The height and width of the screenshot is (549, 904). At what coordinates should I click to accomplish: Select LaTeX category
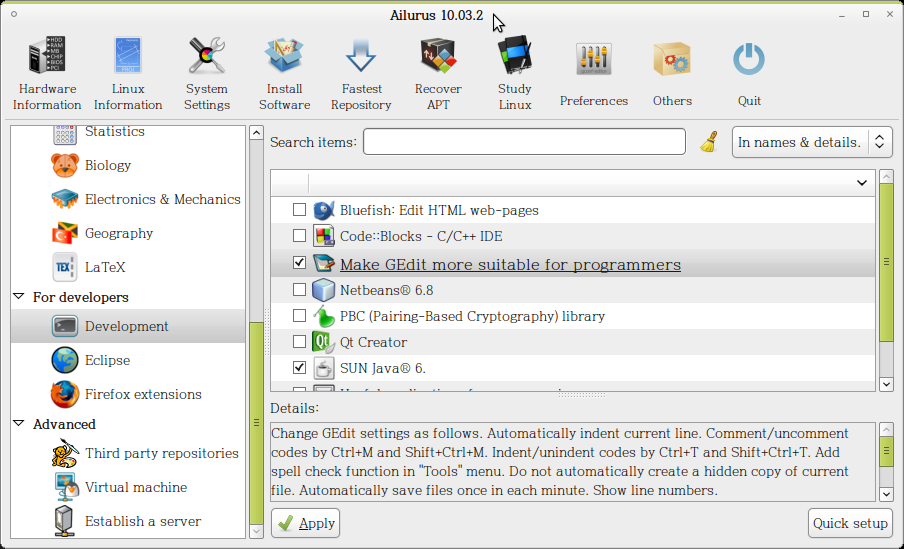[128, 268]
